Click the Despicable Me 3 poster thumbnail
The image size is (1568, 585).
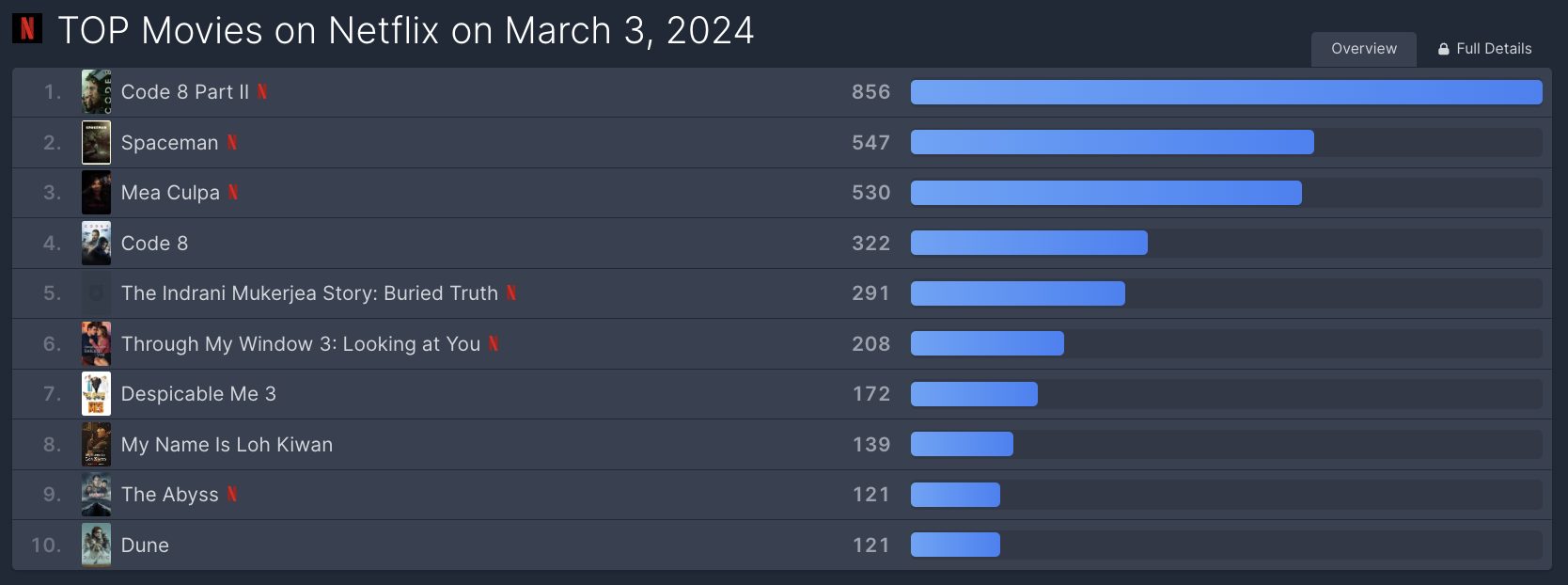coord(96,394)
